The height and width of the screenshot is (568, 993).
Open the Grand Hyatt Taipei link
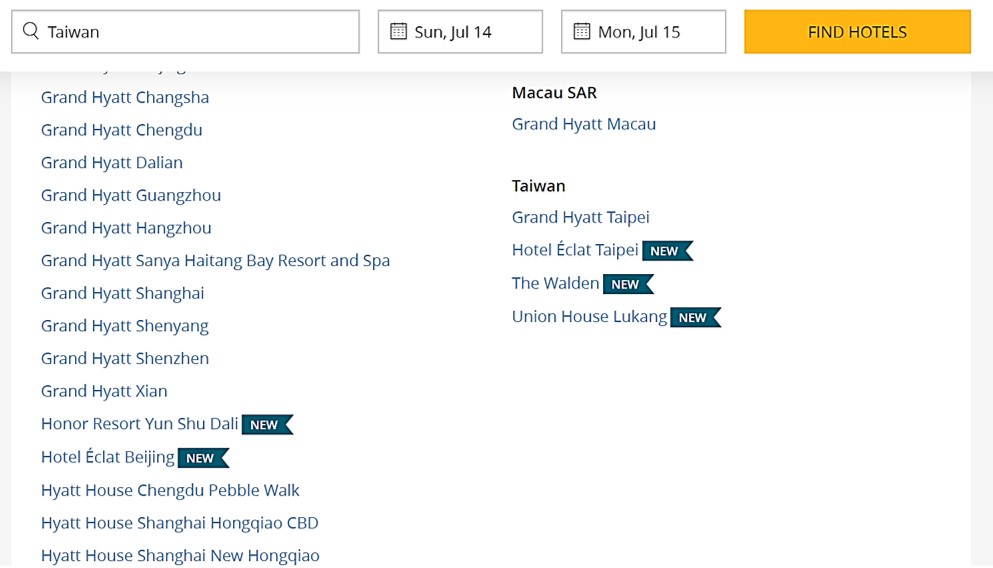pos(580,217)
